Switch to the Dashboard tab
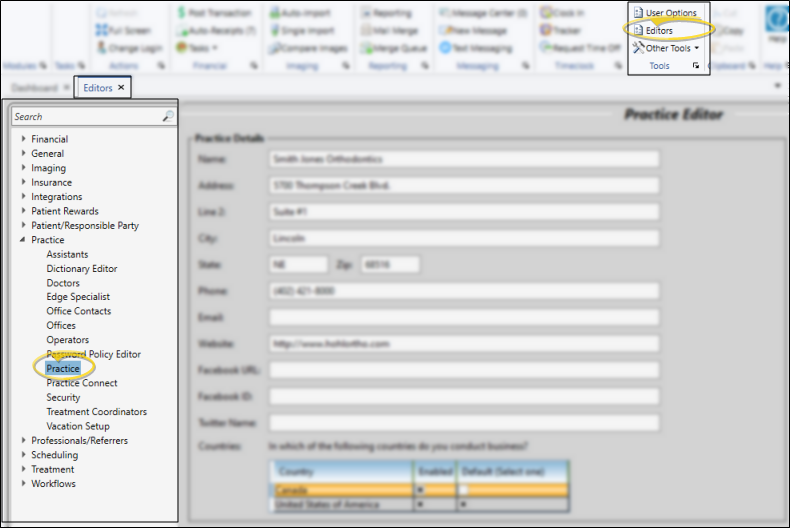Screen dimensions: 791x528 (x=34, y=88)
